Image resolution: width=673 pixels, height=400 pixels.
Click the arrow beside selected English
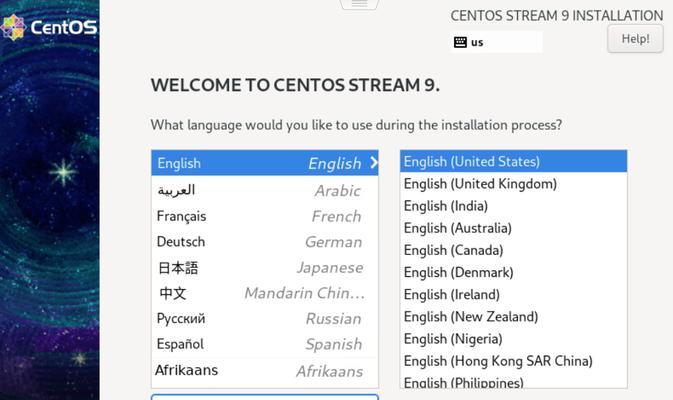pos(373,163)
